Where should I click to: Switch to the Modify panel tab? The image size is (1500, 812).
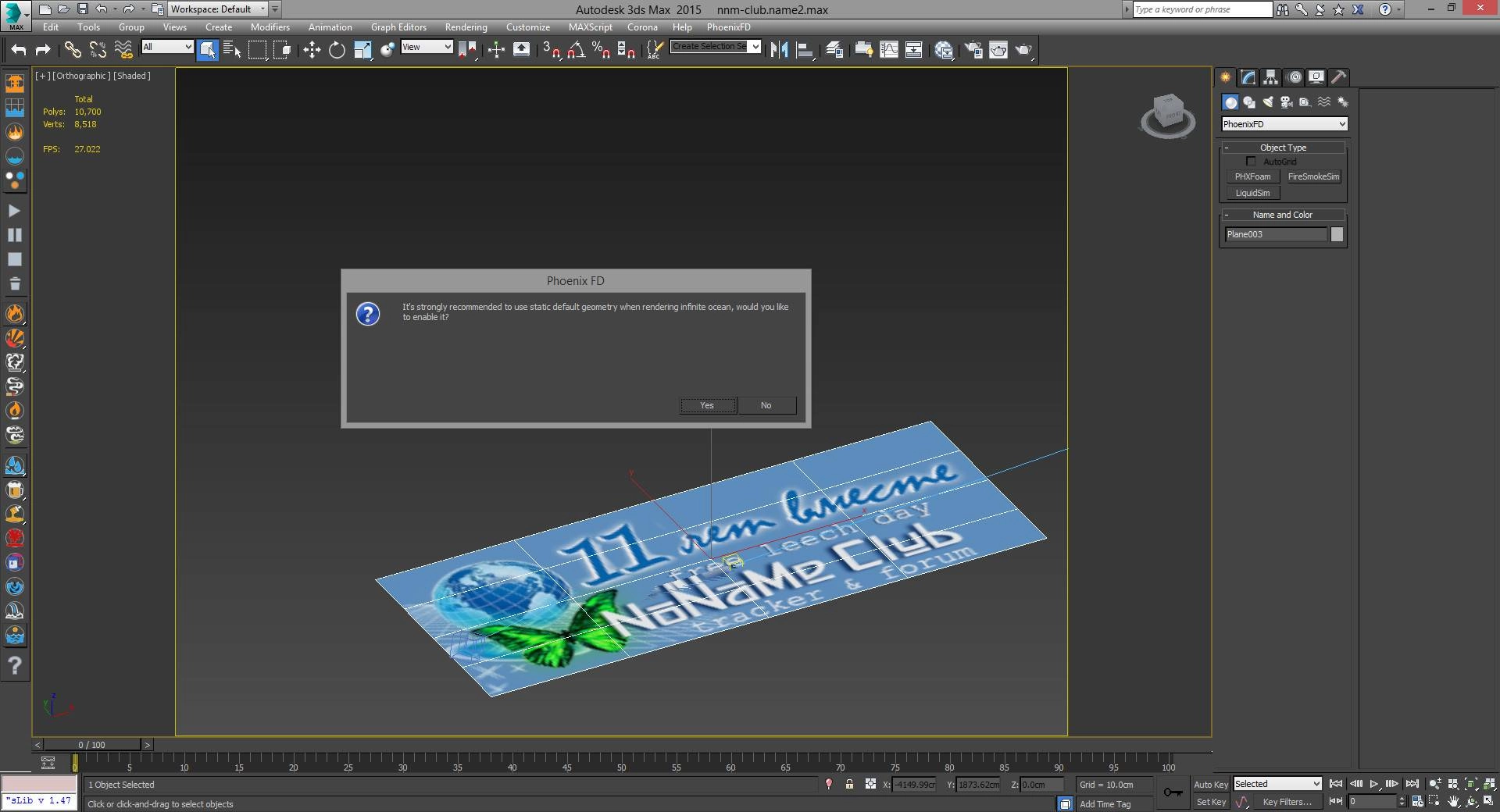pyautogui.click(x=1248, y=77)
